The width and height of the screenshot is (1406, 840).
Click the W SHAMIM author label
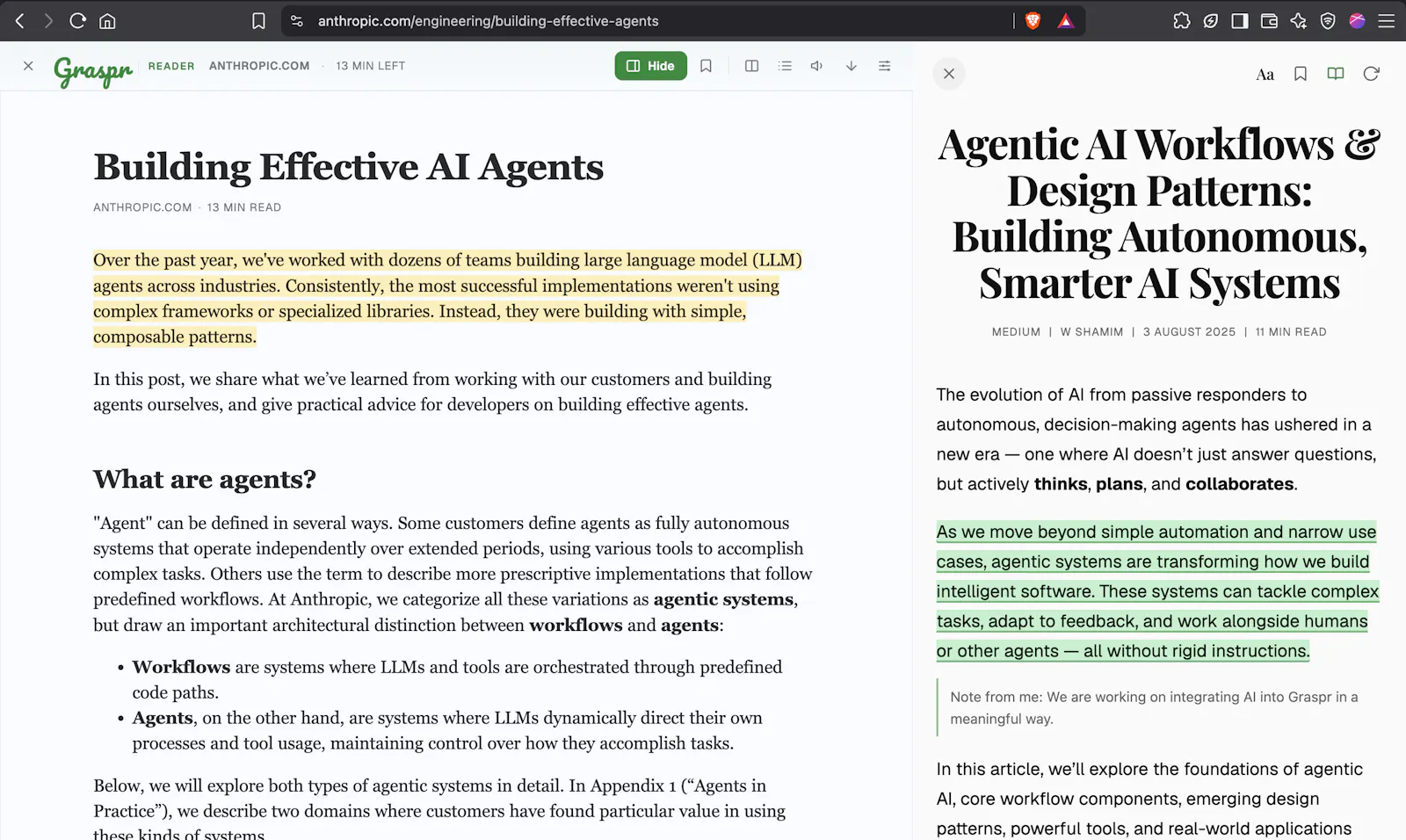tap(1091, 332)
